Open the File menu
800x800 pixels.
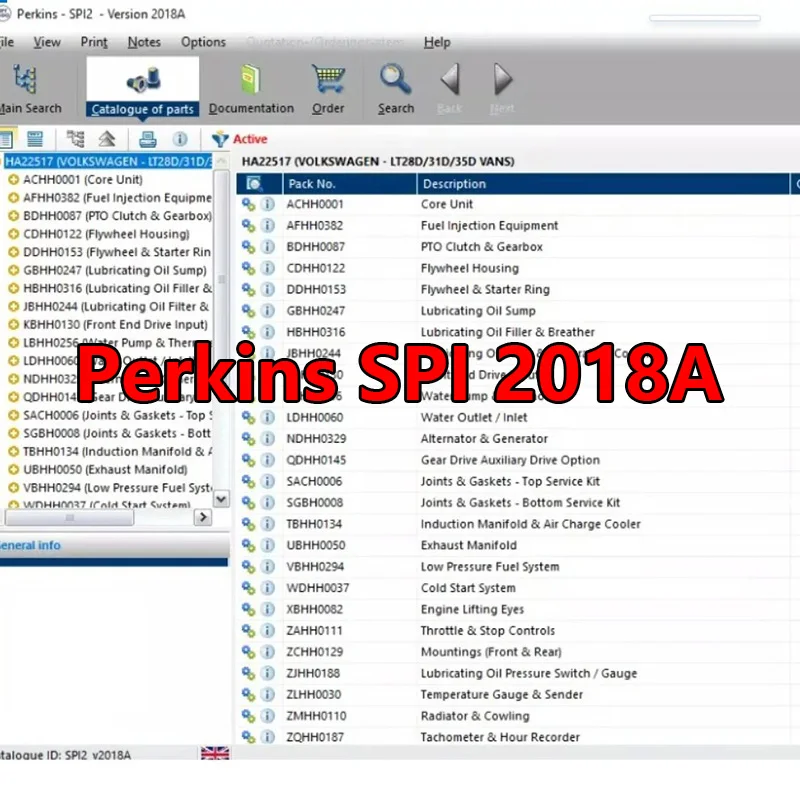point(7,42)
